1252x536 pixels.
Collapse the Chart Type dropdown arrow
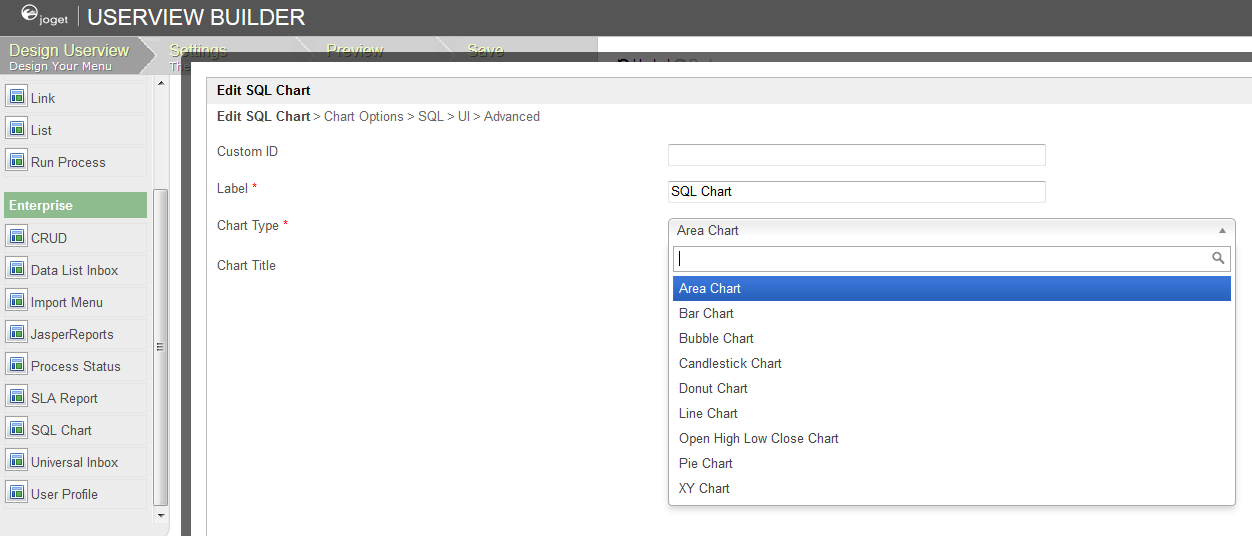pyautogui.click(x=1222, y=230)
